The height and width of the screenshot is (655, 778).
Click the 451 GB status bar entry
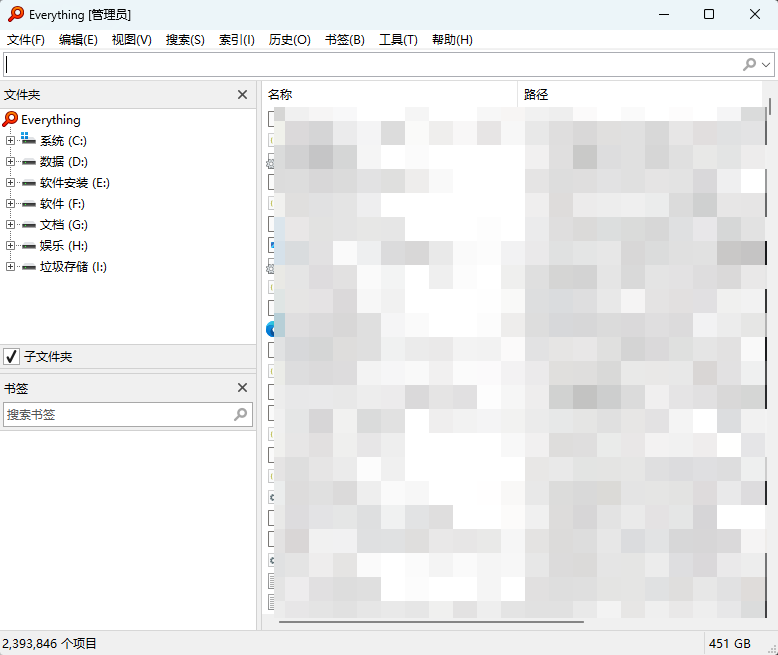[x=729, y=644]
